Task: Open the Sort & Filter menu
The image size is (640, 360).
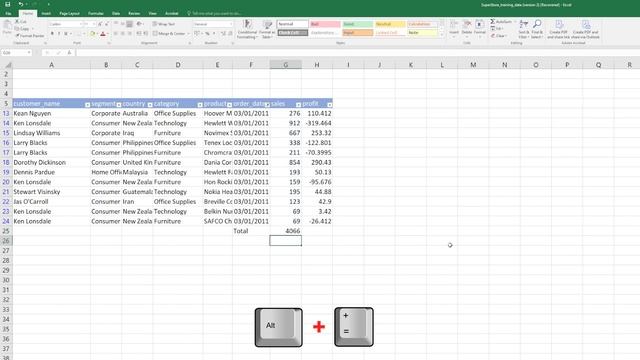Action: click(x=524, y=29)
